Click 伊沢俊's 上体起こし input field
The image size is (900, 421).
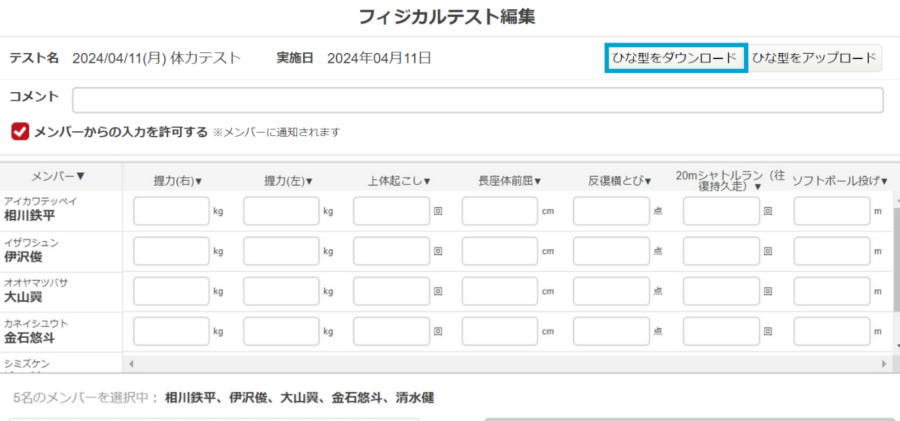391,251
